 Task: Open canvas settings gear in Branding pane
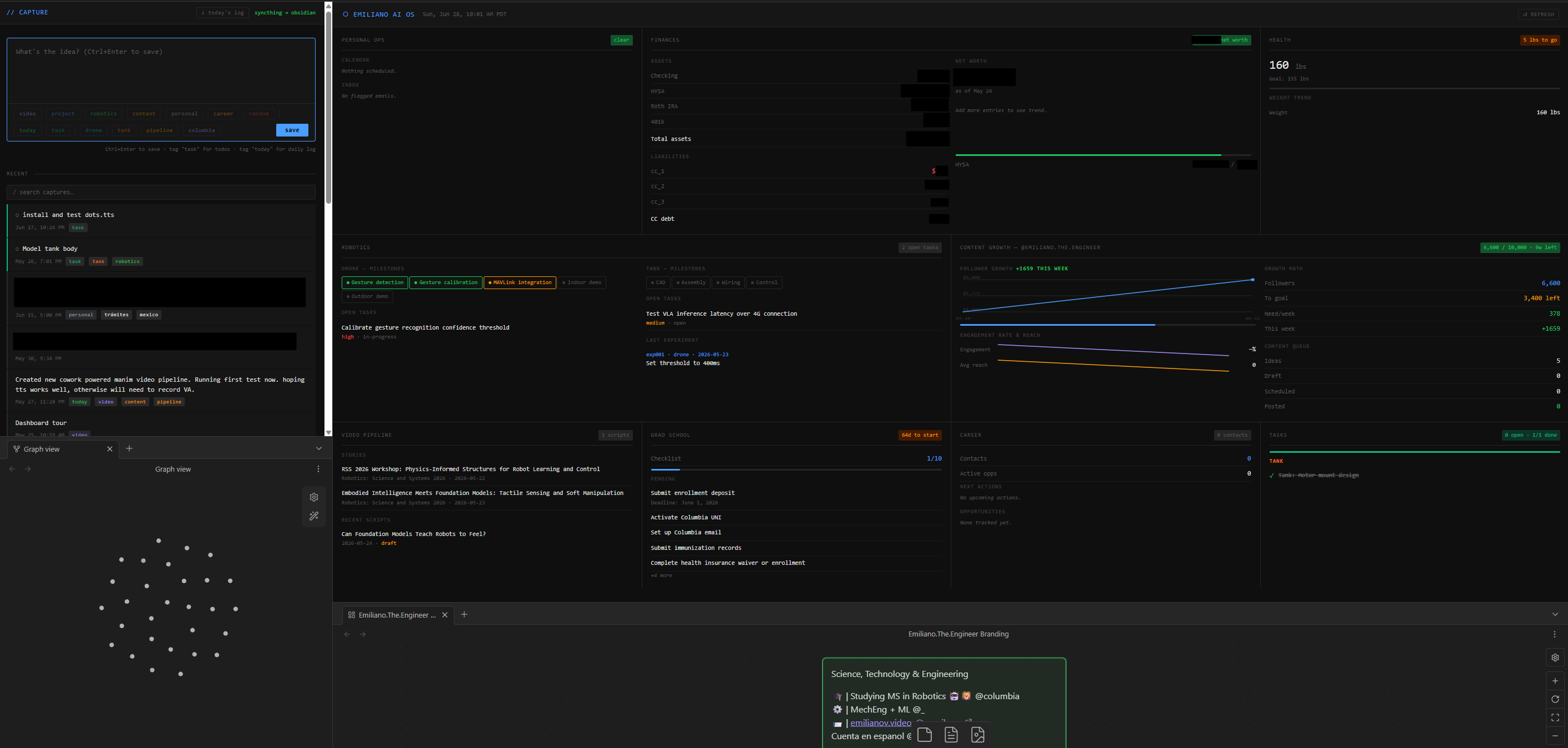1555,658
